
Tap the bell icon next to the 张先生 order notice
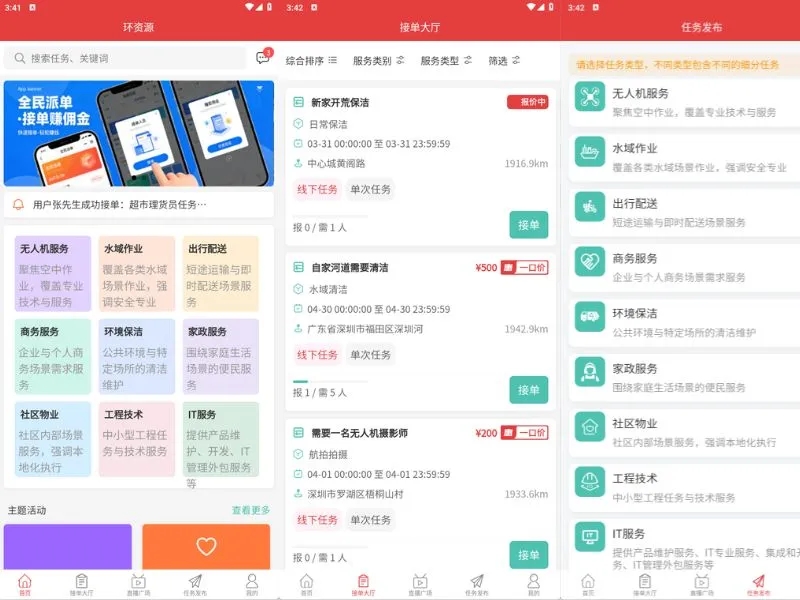click(18, 205)
